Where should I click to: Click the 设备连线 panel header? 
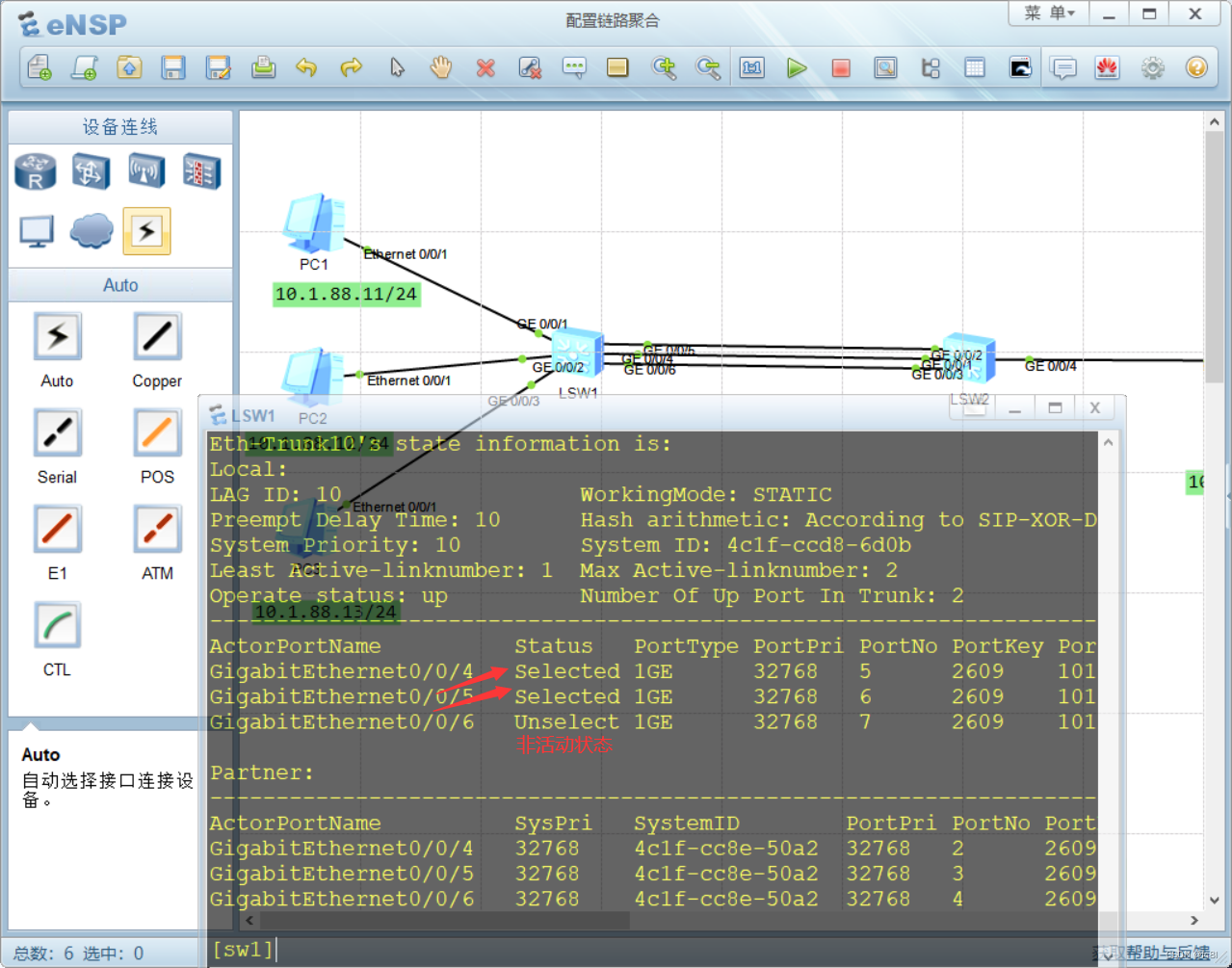(x=120, y=127)
